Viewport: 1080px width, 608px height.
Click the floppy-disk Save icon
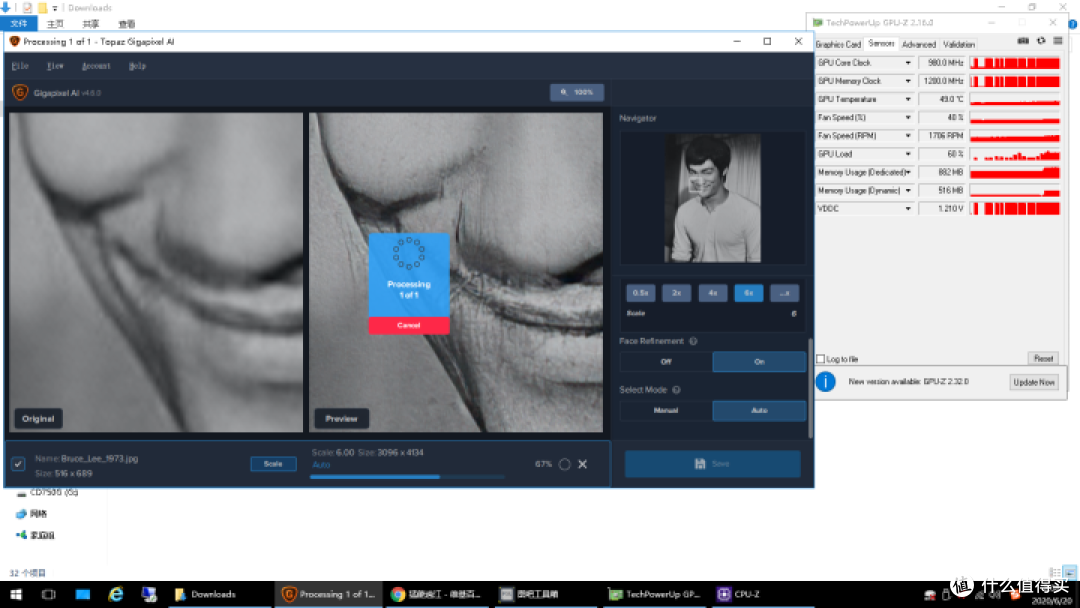(x=700, y=464)
